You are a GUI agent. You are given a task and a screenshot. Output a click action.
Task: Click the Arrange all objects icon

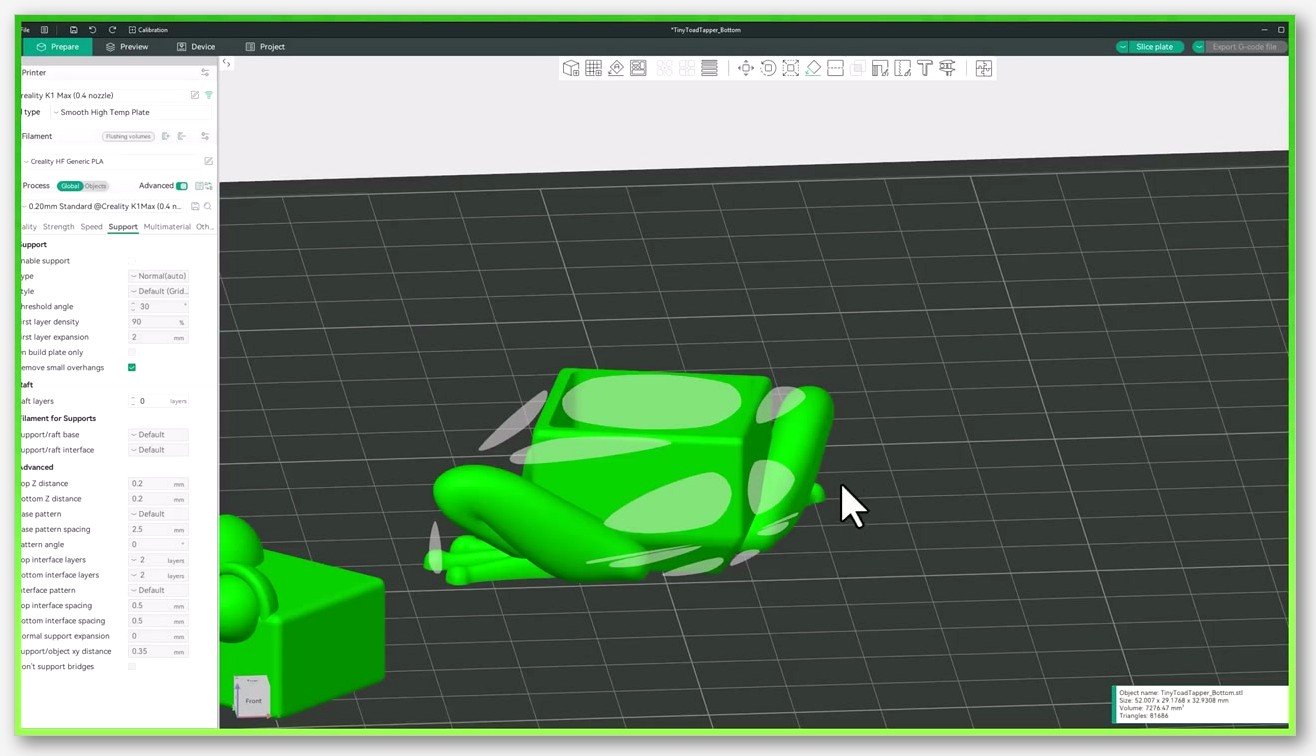pyautogui.click(x=638, y=68)
